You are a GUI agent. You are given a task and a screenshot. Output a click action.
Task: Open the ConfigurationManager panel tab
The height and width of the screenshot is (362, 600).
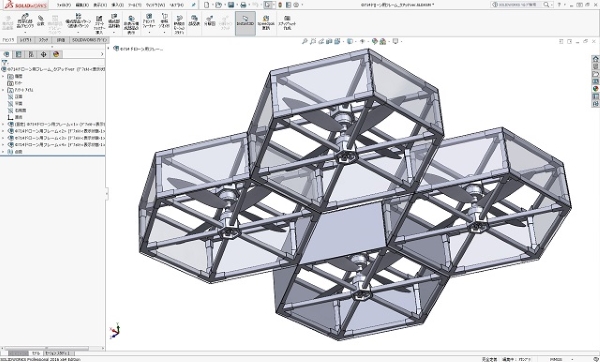(31, 54)
